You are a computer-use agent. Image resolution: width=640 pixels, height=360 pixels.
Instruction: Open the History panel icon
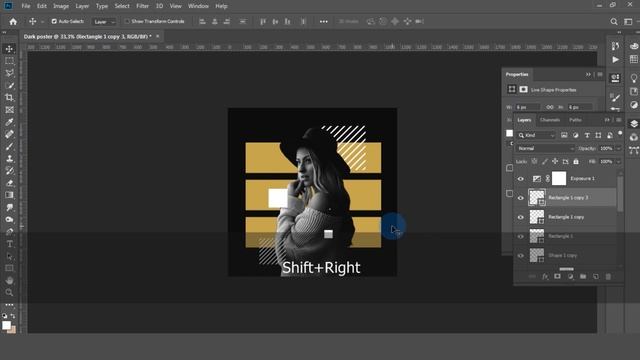(615, 46)
